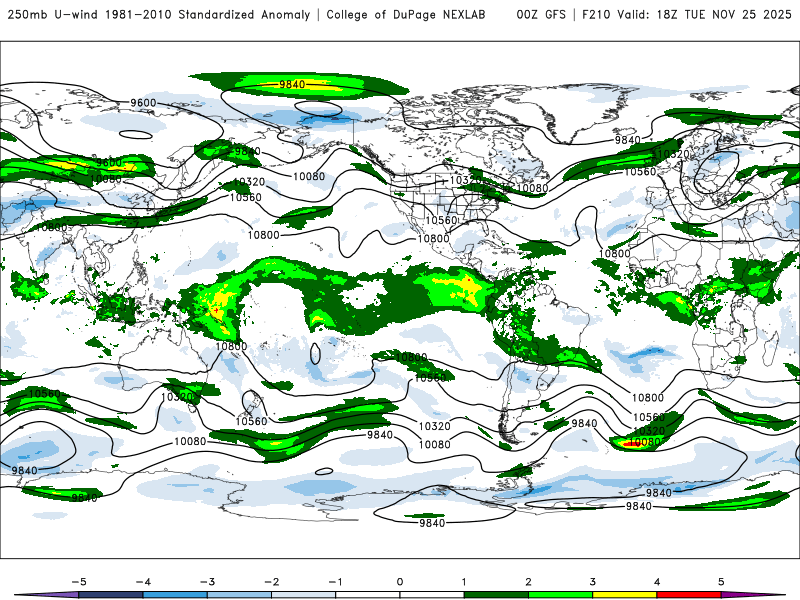Click the dark green 1-to-2 colorbar segment

click(496, 595)
